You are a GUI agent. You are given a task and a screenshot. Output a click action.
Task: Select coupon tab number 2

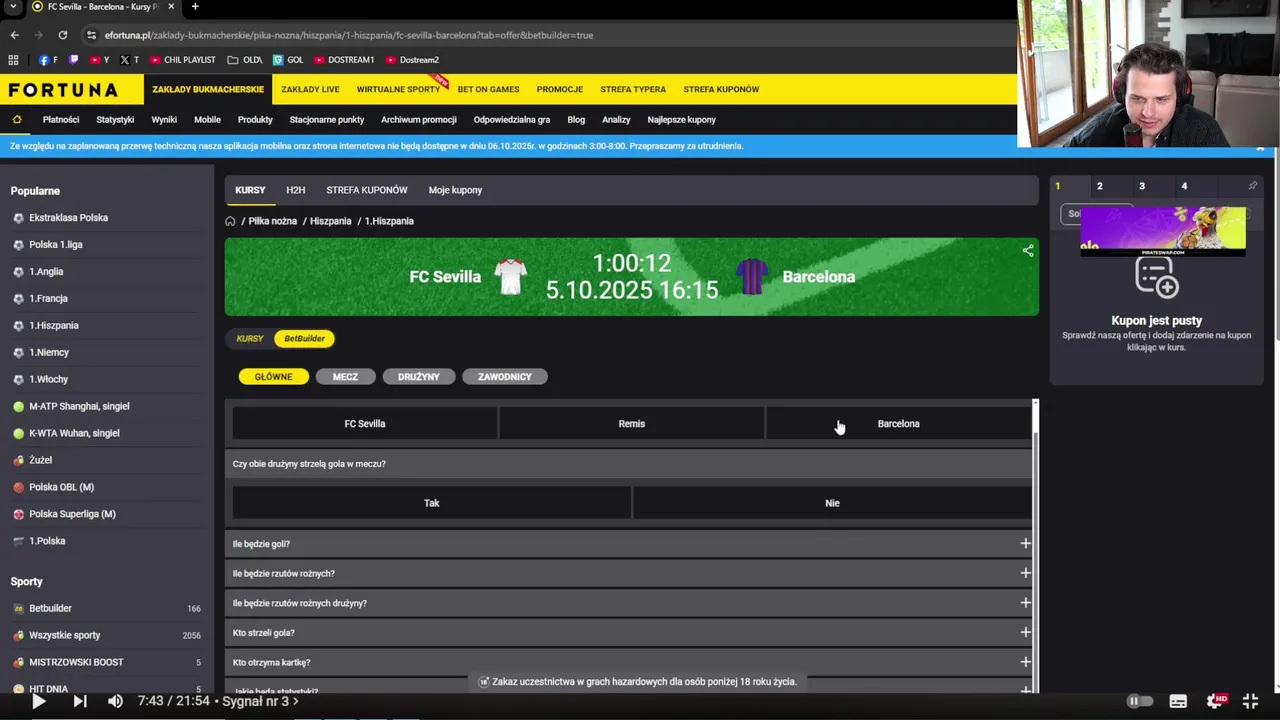(1099, 186)
